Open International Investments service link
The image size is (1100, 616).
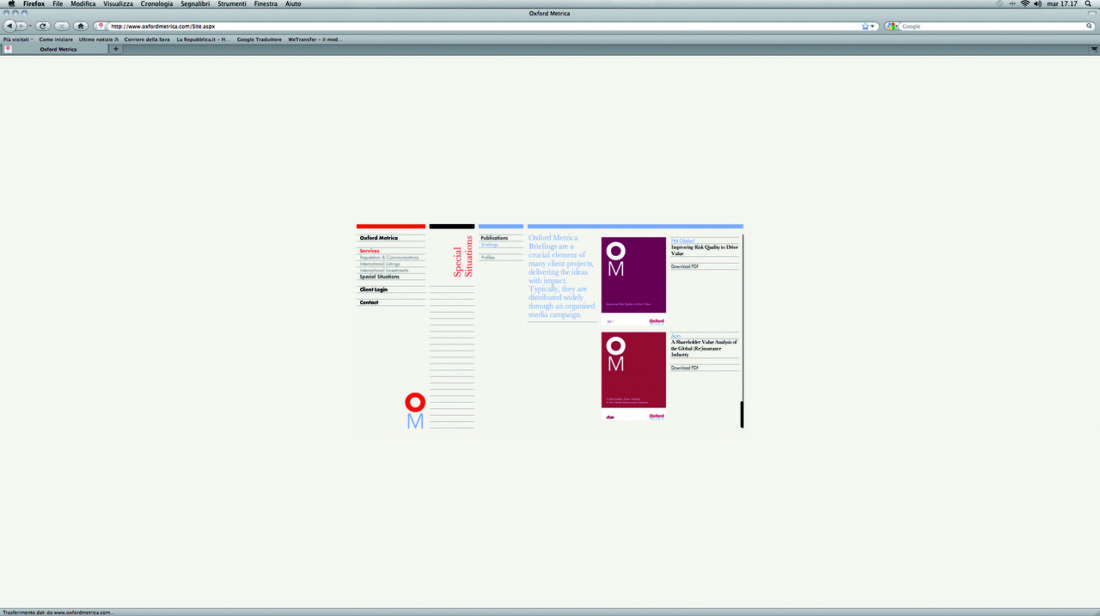click(384, 270)
